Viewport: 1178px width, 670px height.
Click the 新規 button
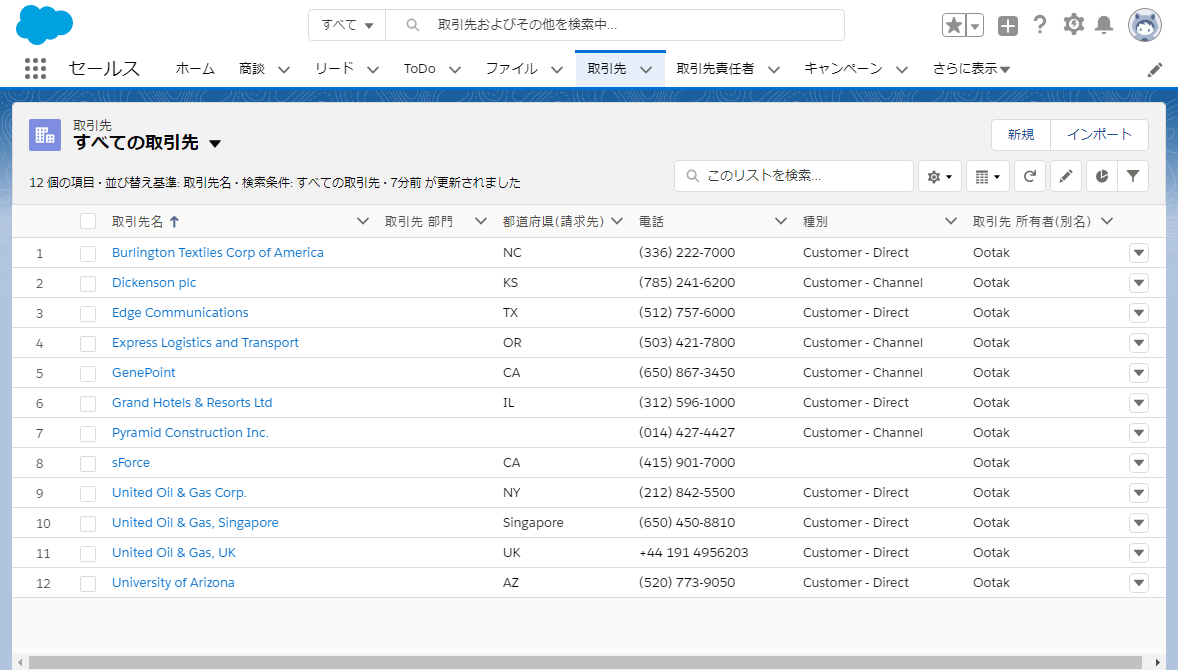click(1021, 134)
